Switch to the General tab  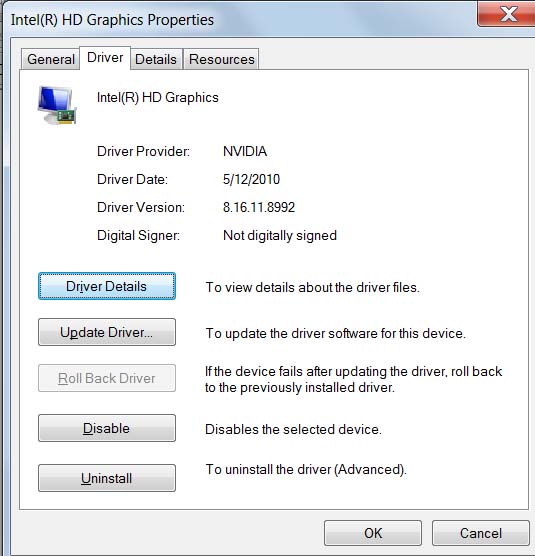tap(51, 59)
